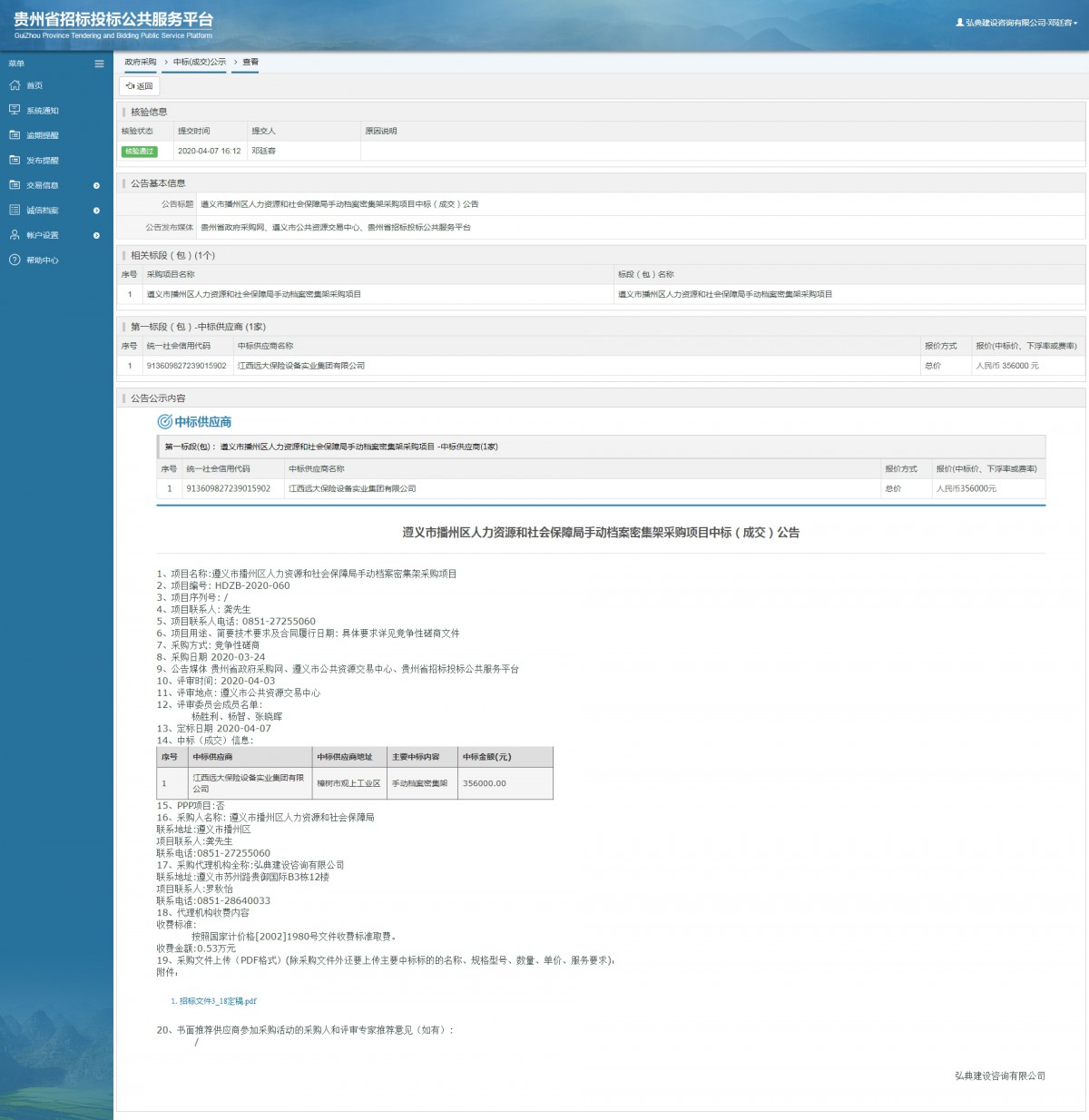This screenshot has height=1120, width=1089.
Task: Expand the 帐户设置 submenu arrow
Action: pos(96,235)
